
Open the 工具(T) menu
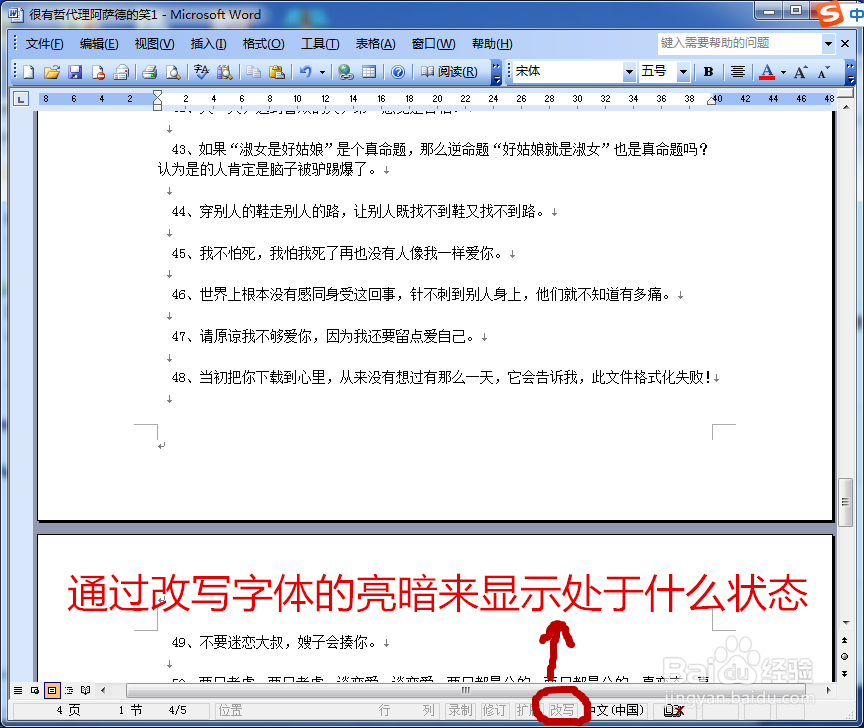[320, 44]
